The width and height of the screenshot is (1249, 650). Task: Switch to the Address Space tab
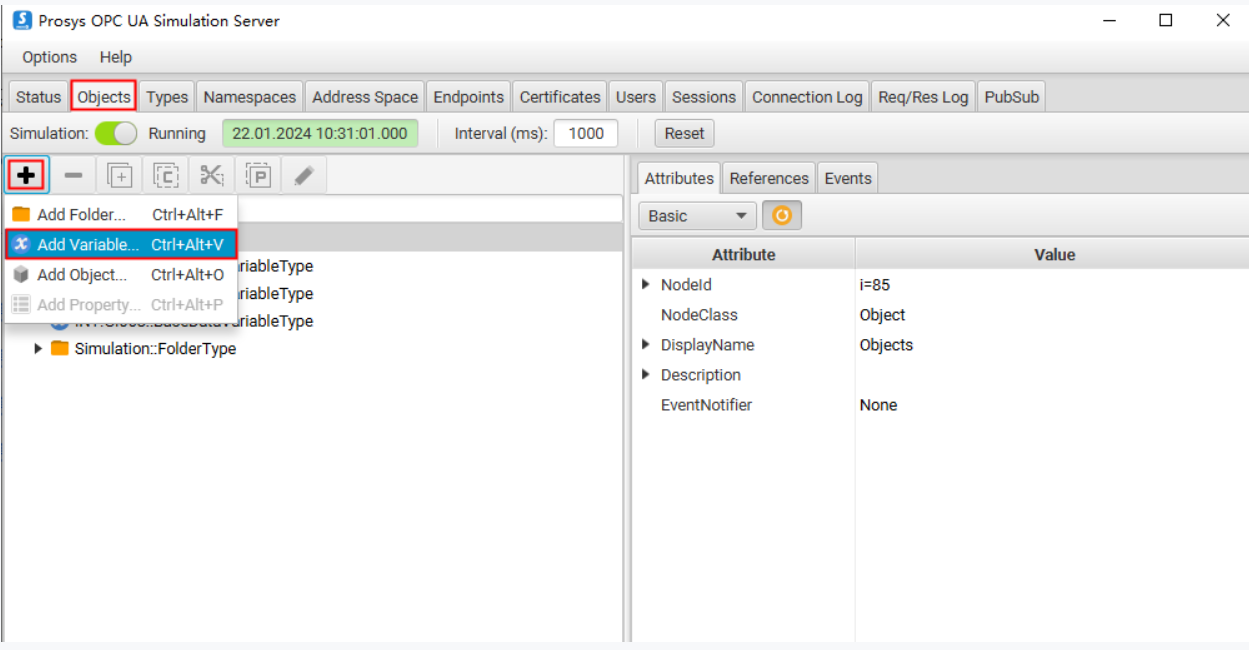(x=365, y=97)
